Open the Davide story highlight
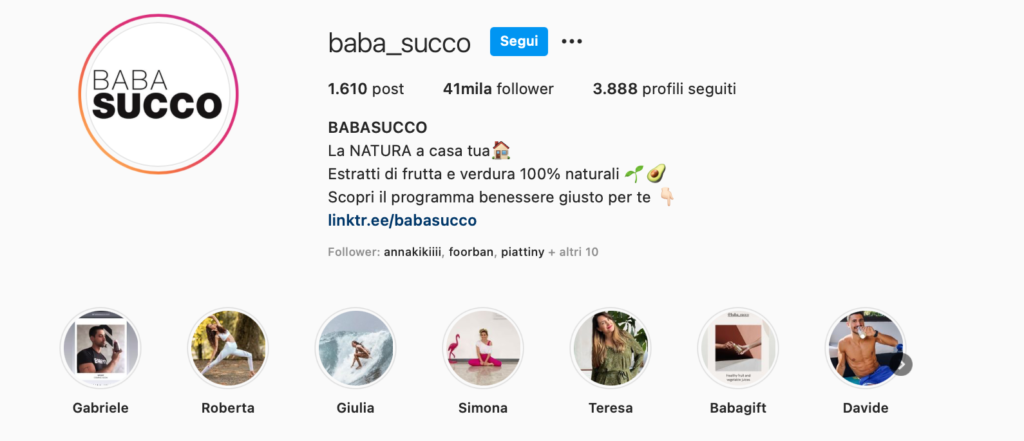The image size is (1024, 441). (865, 348)
